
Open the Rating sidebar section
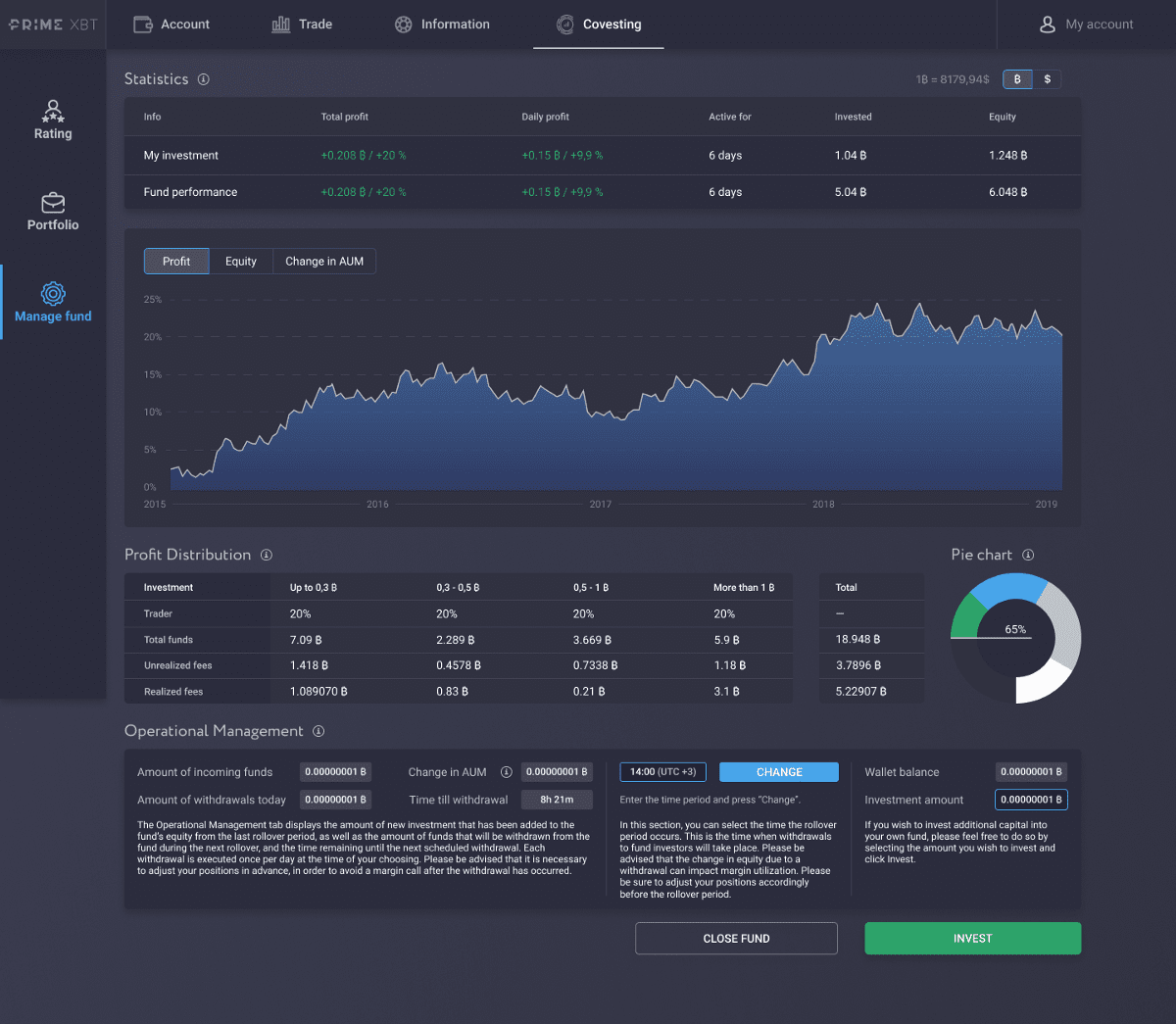pos(53,121)
